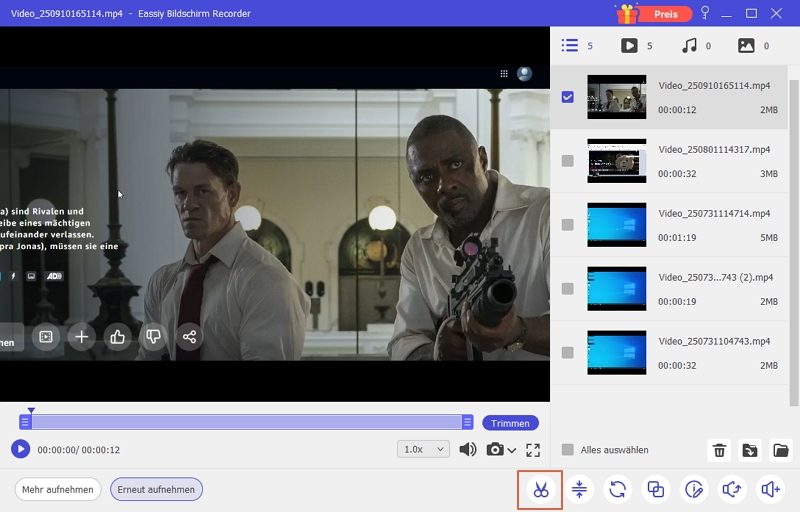Image resolution: width=800 pixels, height=512 pixels.
Task: Switch to video files tab
Action: 636,46
